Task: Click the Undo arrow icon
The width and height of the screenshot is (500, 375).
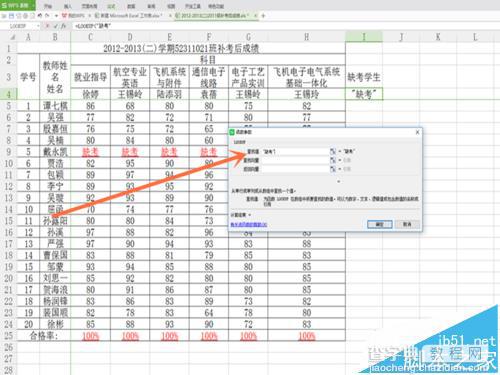Action: tap(40, 16)
